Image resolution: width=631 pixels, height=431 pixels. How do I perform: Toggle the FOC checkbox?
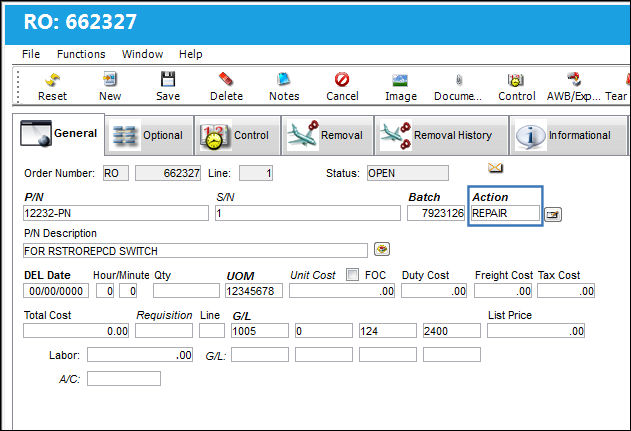[353, 275]
